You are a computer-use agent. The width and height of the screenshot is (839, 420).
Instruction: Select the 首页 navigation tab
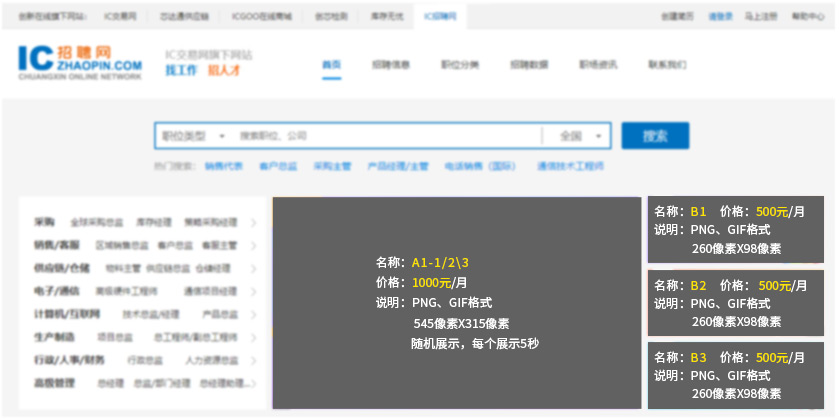click(x=332, y=65)
